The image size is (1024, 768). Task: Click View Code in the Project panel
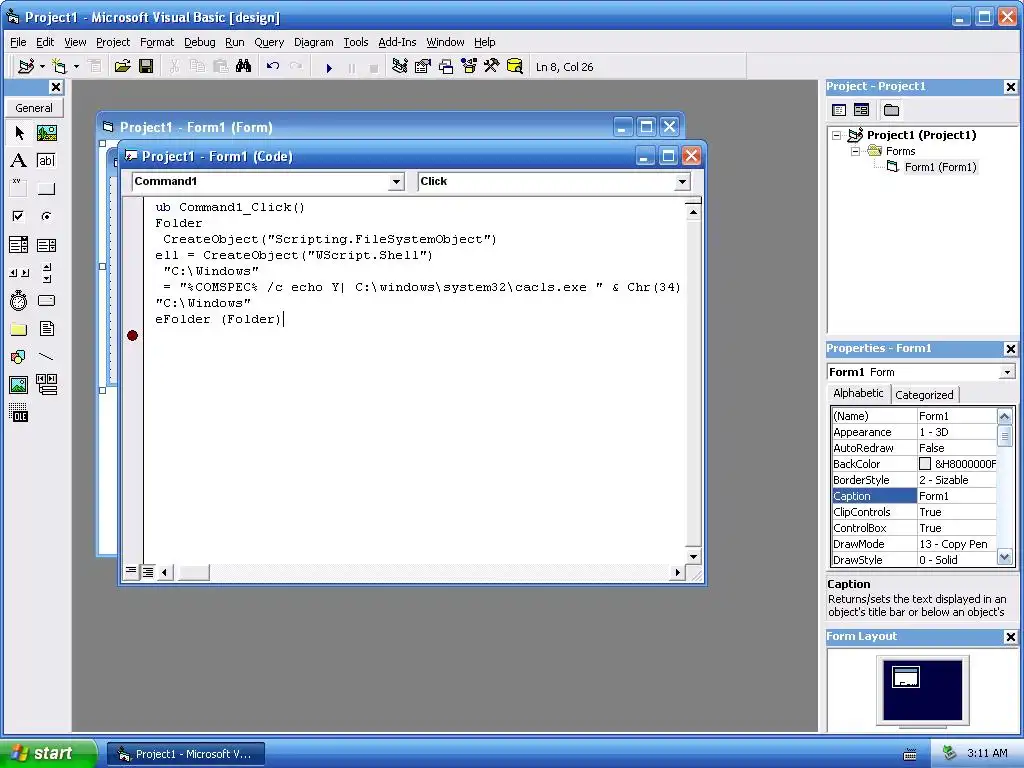(x=839, y=110)
